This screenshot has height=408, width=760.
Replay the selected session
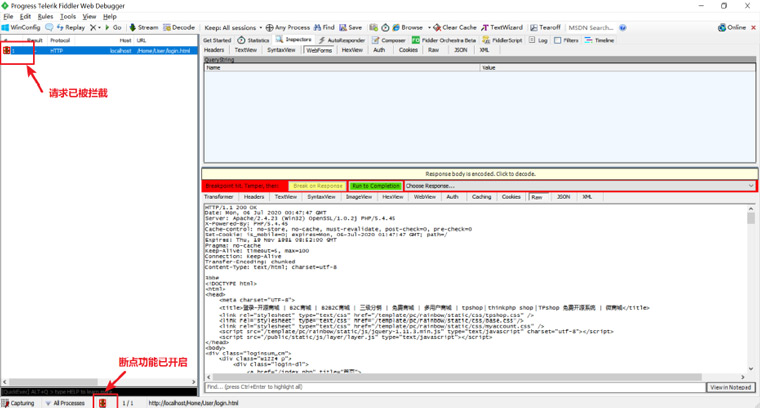(71, 28)
